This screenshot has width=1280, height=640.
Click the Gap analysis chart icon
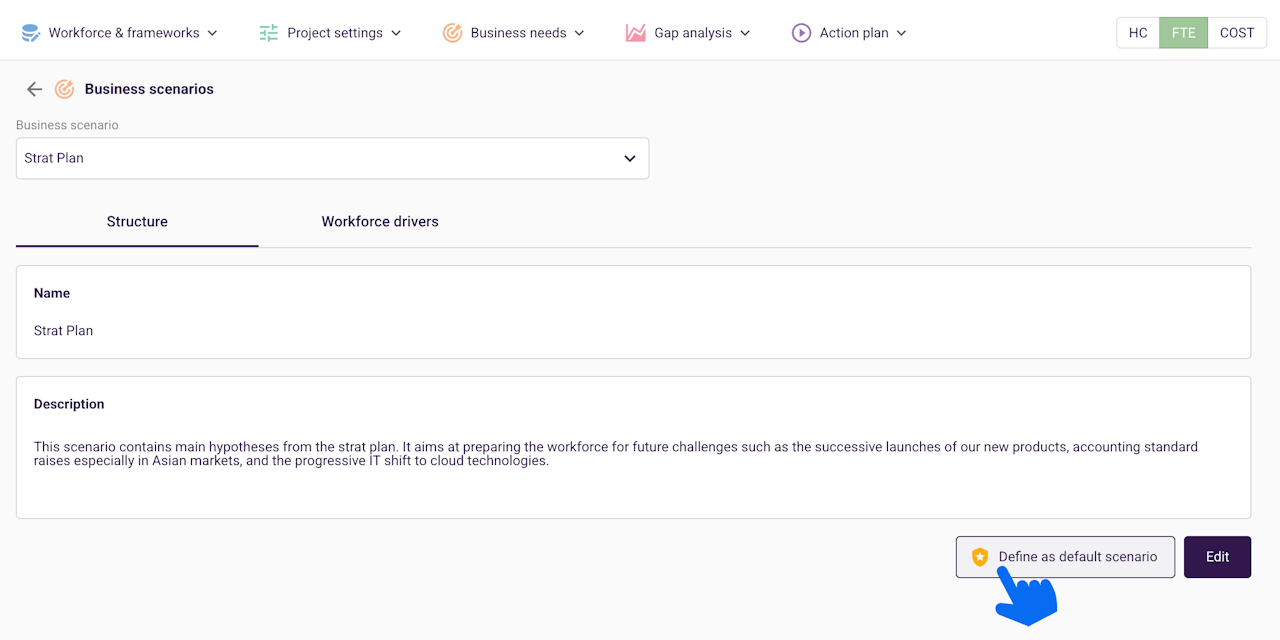point(636,33)
